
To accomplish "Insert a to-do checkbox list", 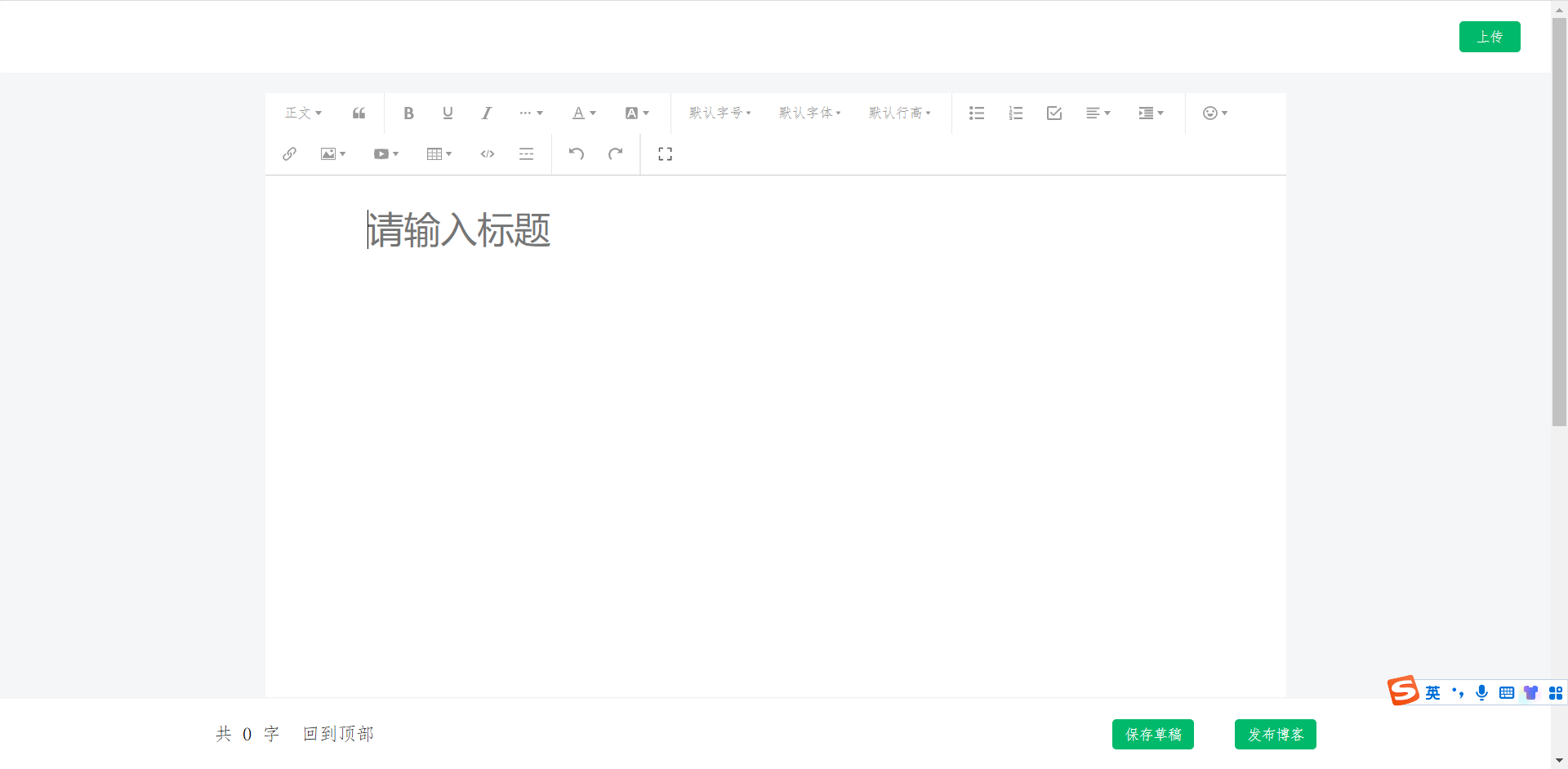I will pos(1054,113).
